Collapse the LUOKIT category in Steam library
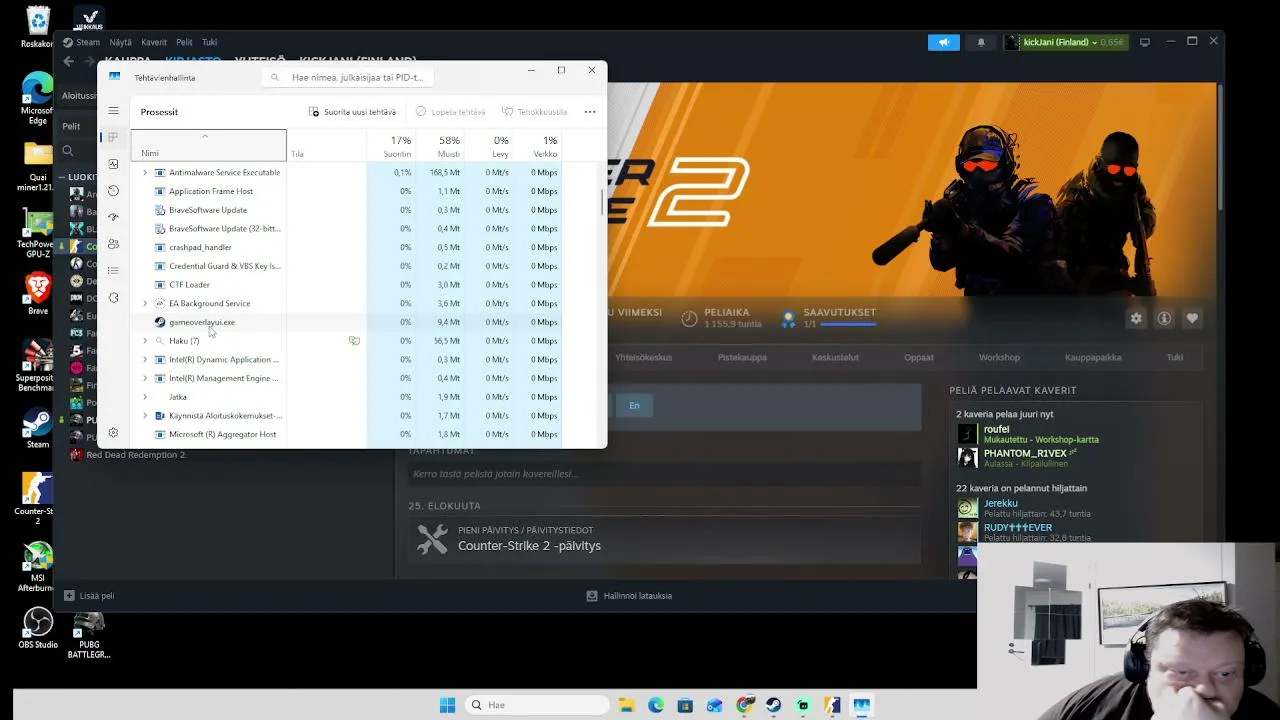This screenshot has width=1280, height=720. tap(61, 177)
